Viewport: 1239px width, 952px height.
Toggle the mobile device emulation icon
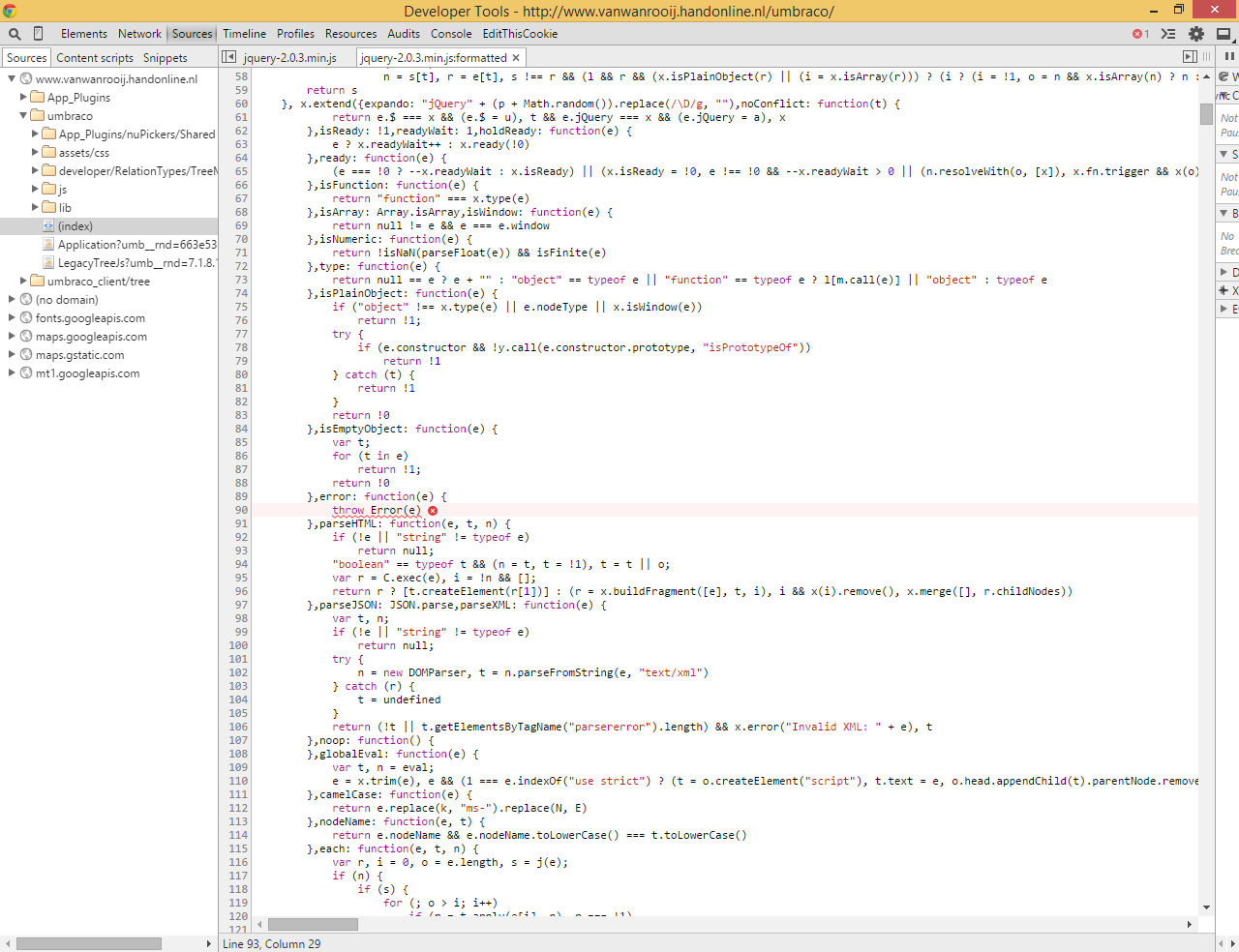pos(38,34)
